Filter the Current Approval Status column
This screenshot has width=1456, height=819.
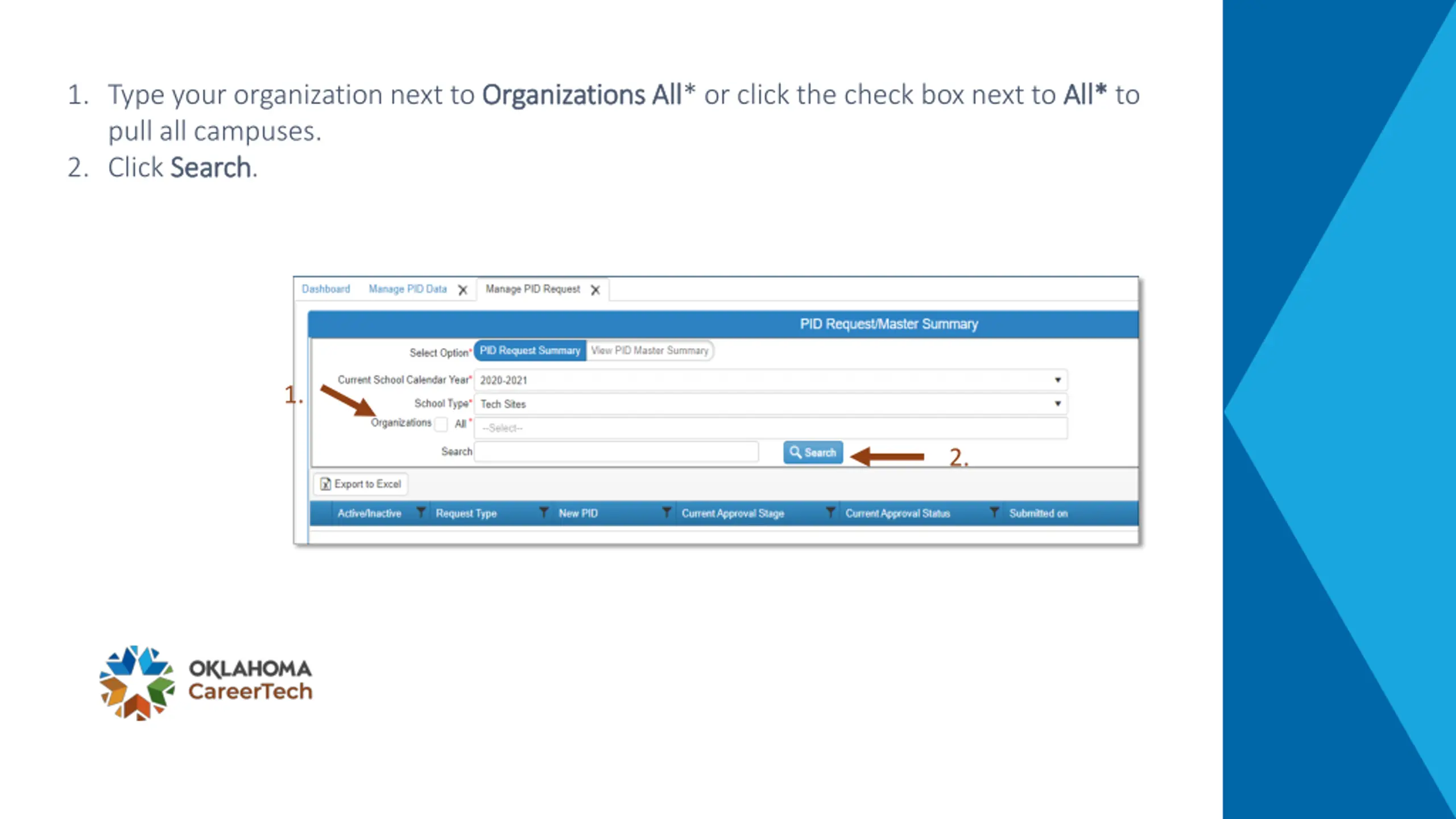994,512
